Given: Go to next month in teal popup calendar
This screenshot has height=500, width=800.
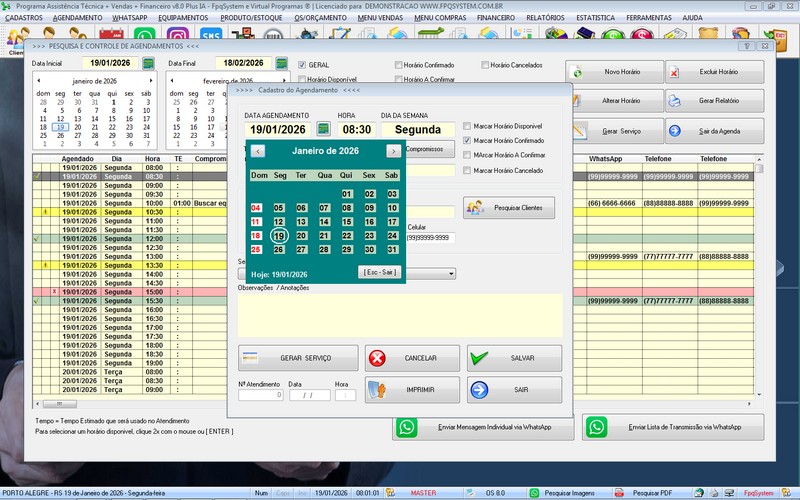Looking at the screenshot, I should 393,151.
